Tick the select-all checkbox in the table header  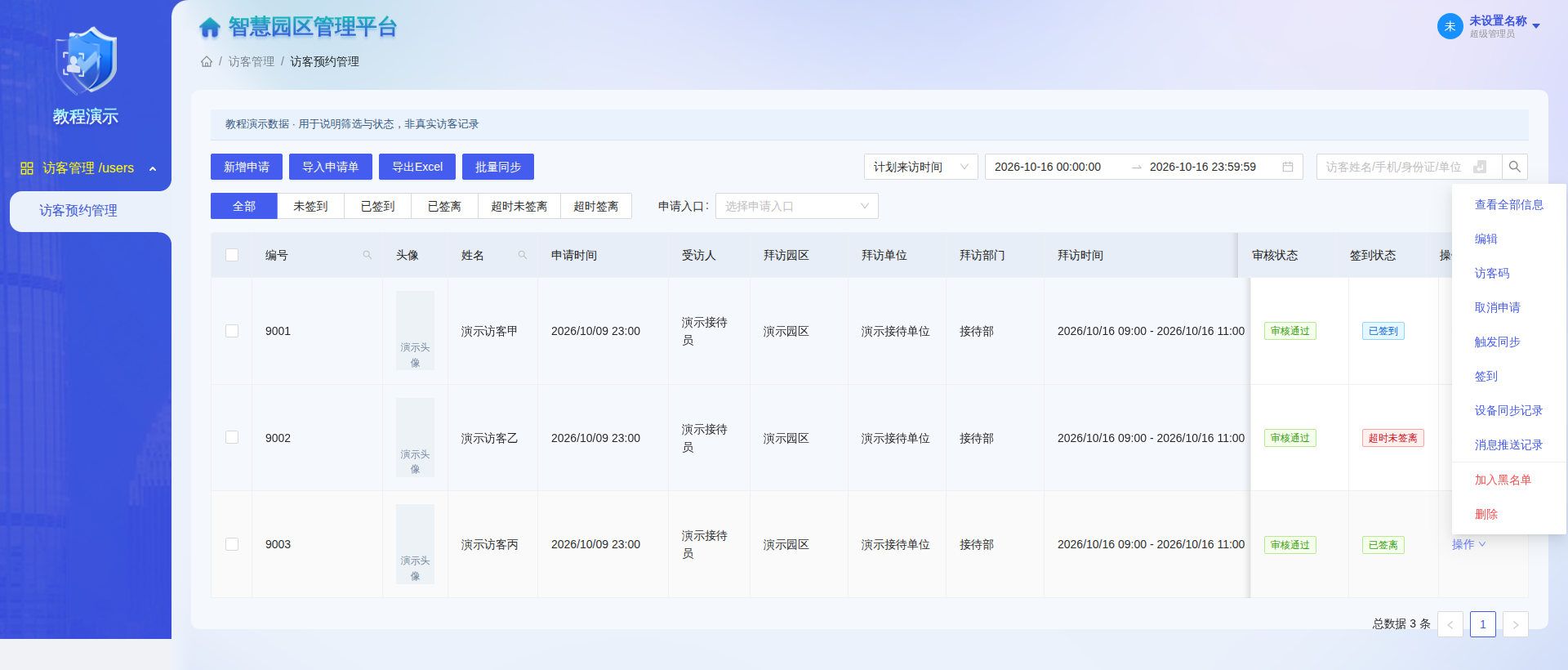pyautogui.click(x=232, y=255)
